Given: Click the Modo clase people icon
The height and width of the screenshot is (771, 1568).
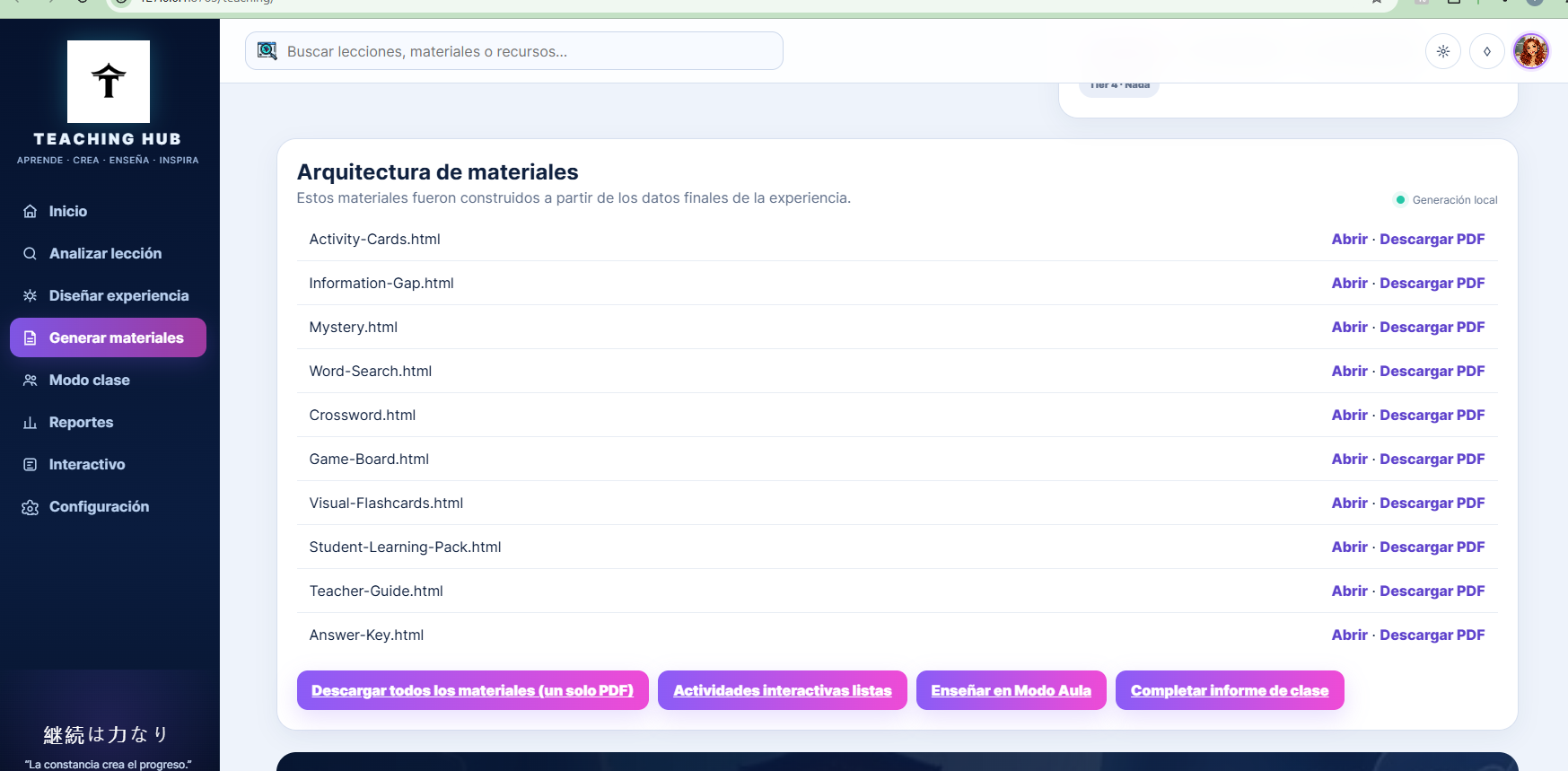Looking at the screenshot, I should click(x=31, y=380).
